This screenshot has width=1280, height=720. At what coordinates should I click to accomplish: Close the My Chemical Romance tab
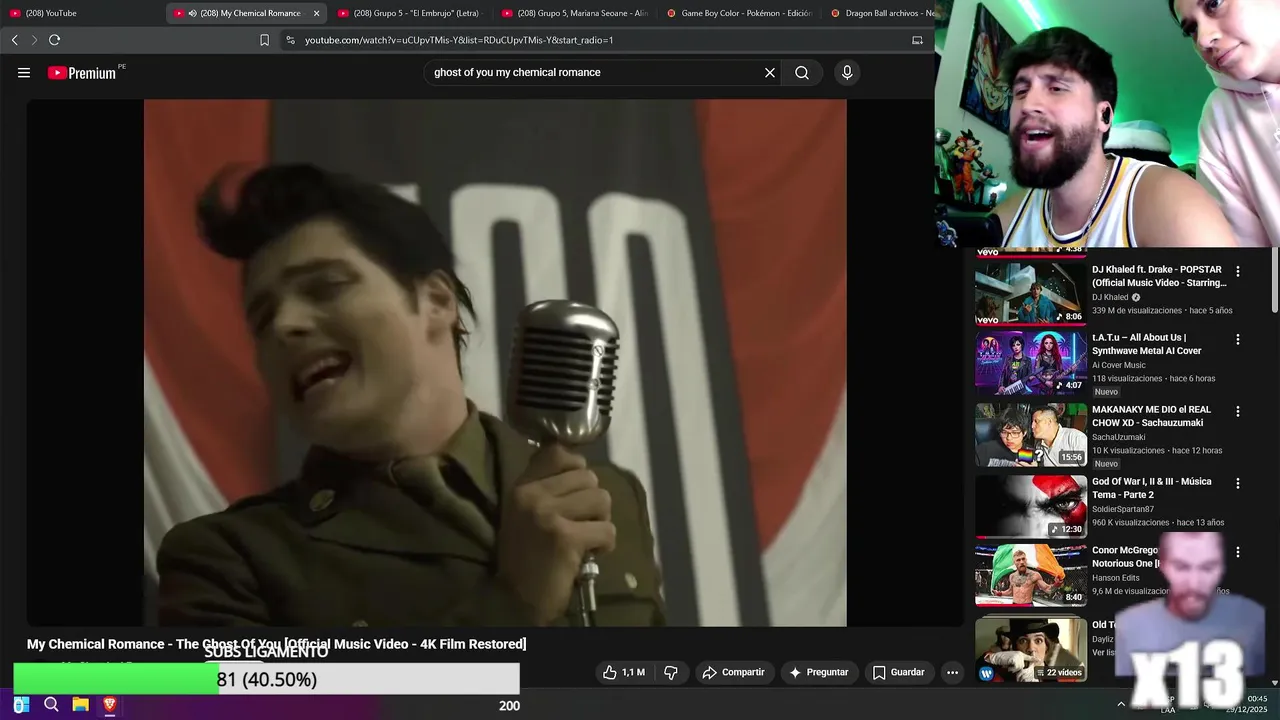(x=317, y=13)
